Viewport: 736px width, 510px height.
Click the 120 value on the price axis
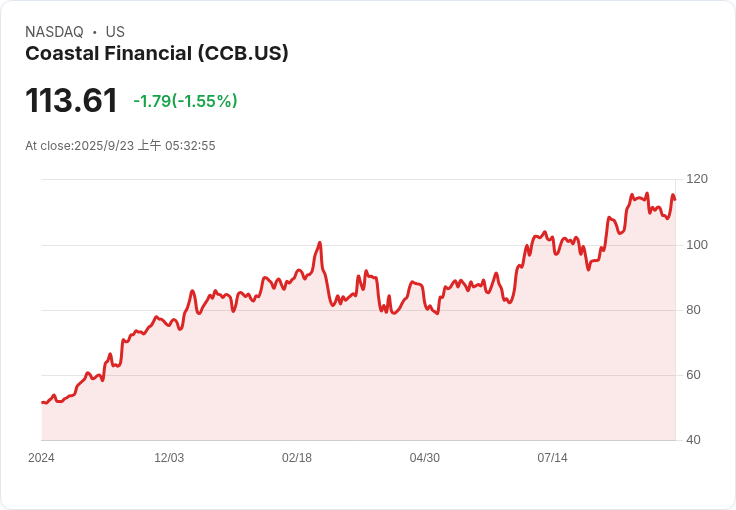tap(697, 179)
